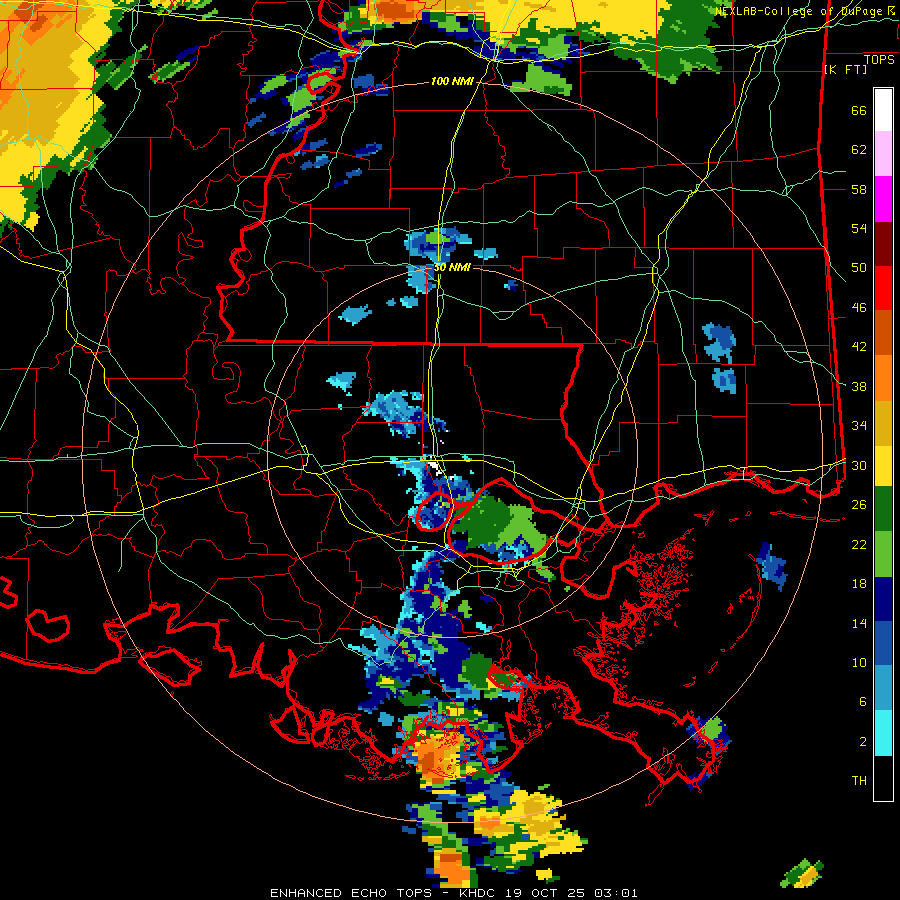The width and height of the screenshot is (900, 900).
Task: Click the [K FT] units label
Action: click(845, 69)
